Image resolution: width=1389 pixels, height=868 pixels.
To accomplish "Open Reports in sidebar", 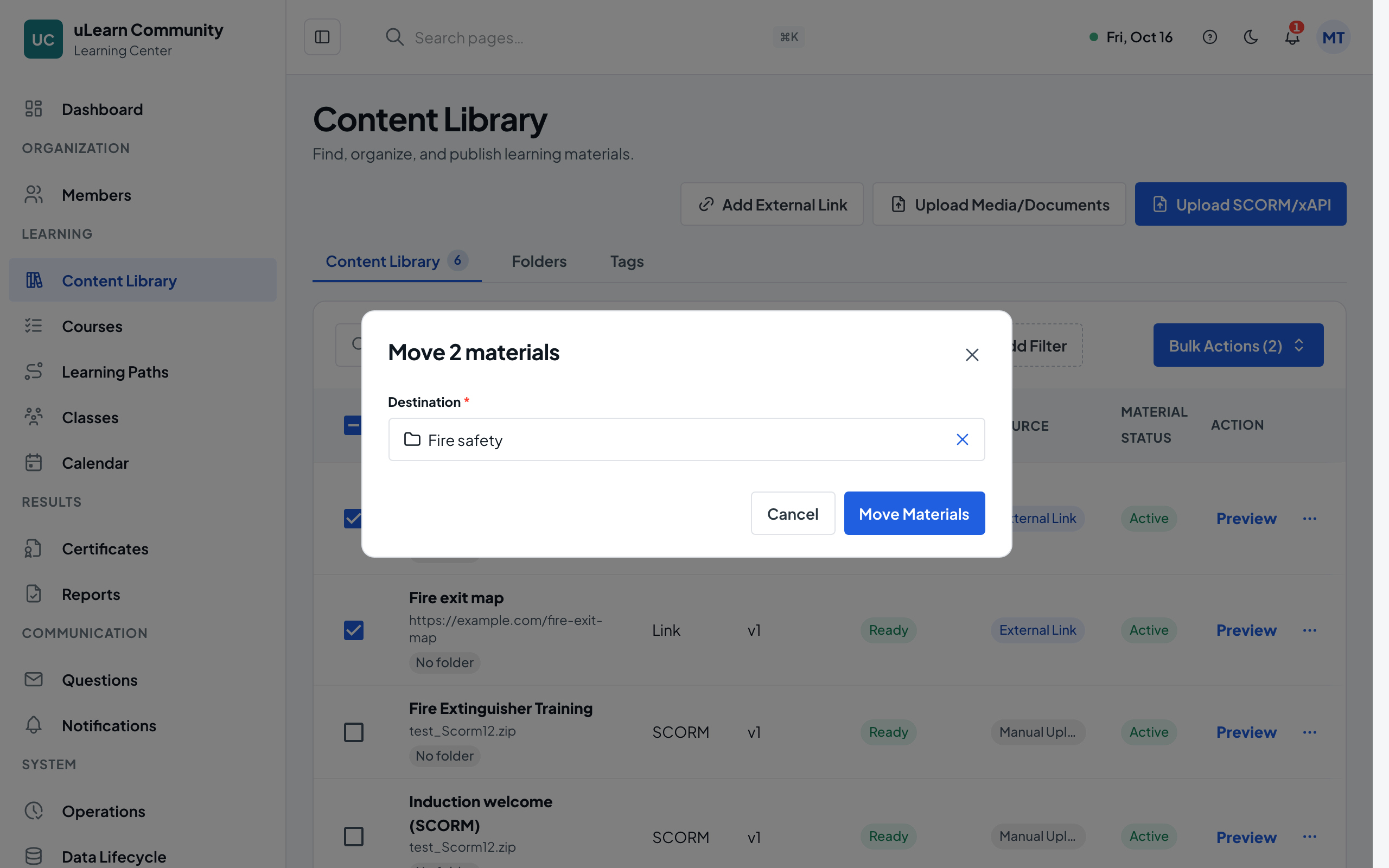I will (142, 594).
